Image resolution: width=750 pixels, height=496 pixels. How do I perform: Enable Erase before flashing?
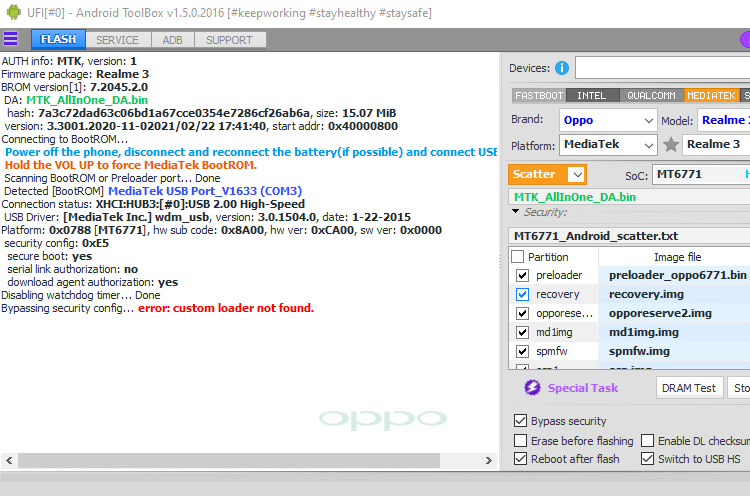[520, 440]
